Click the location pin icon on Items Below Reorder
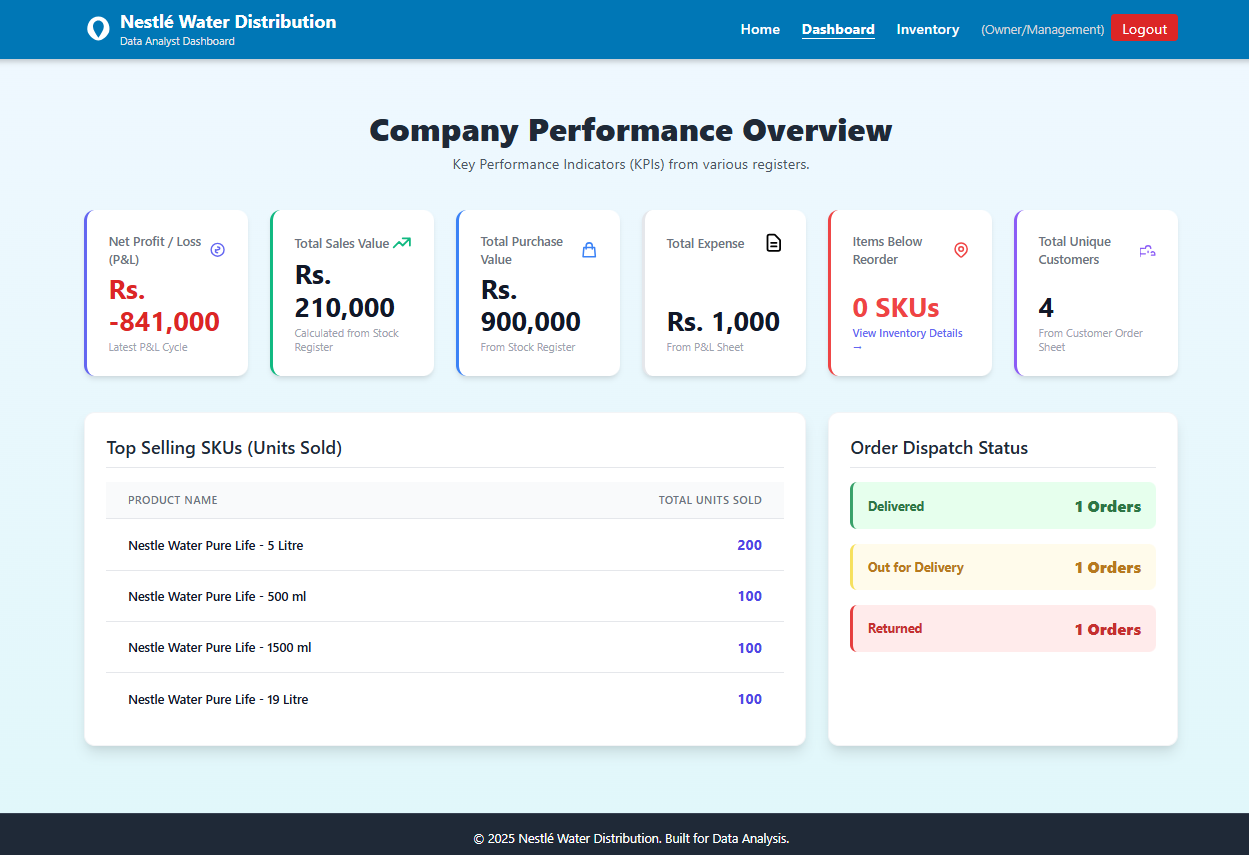 pos(961,250)
